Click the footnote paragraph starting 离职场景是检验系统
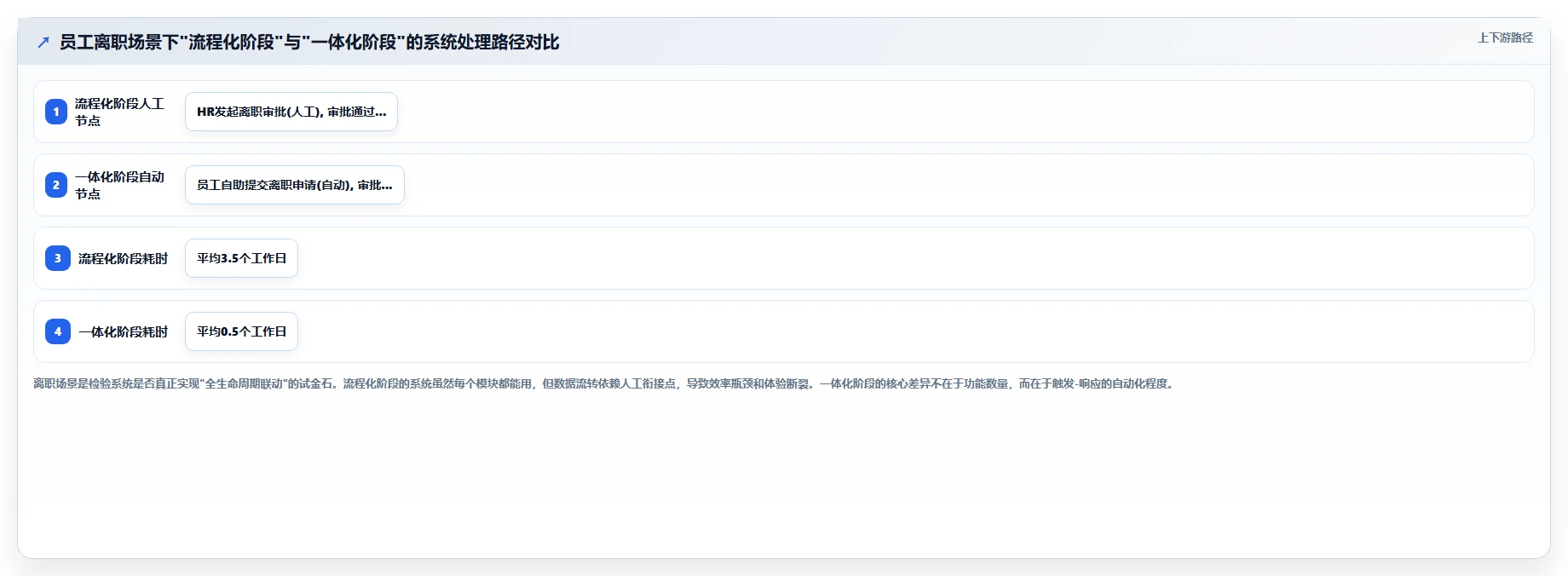The height and width of the screenshot is (576, 1568). (x=605, y=383)
